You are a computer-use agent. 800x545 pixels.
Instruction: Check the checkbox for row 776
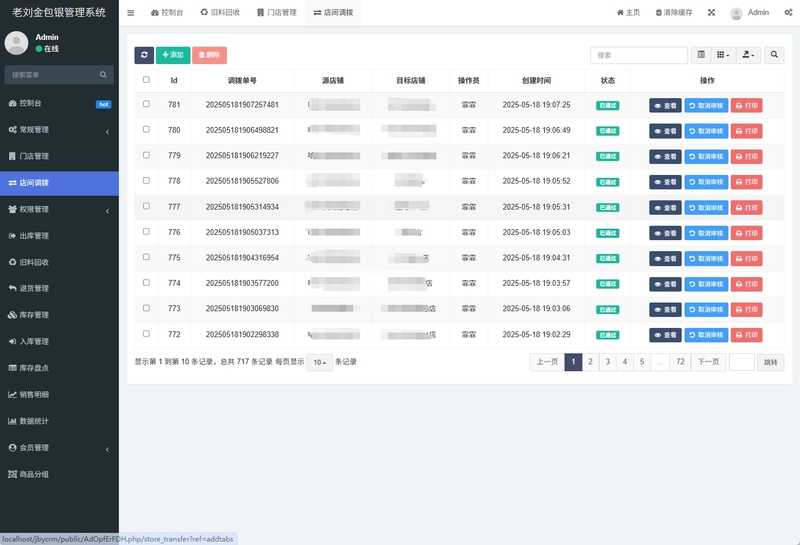pos(146,232)
